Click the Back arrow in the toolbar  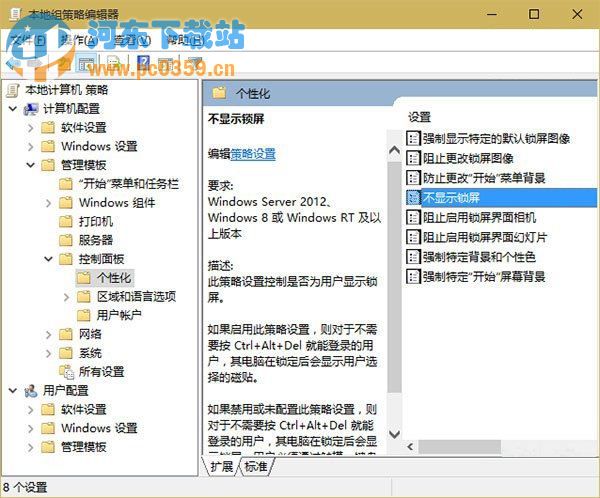pyautogui.click(x=13, y=64)
